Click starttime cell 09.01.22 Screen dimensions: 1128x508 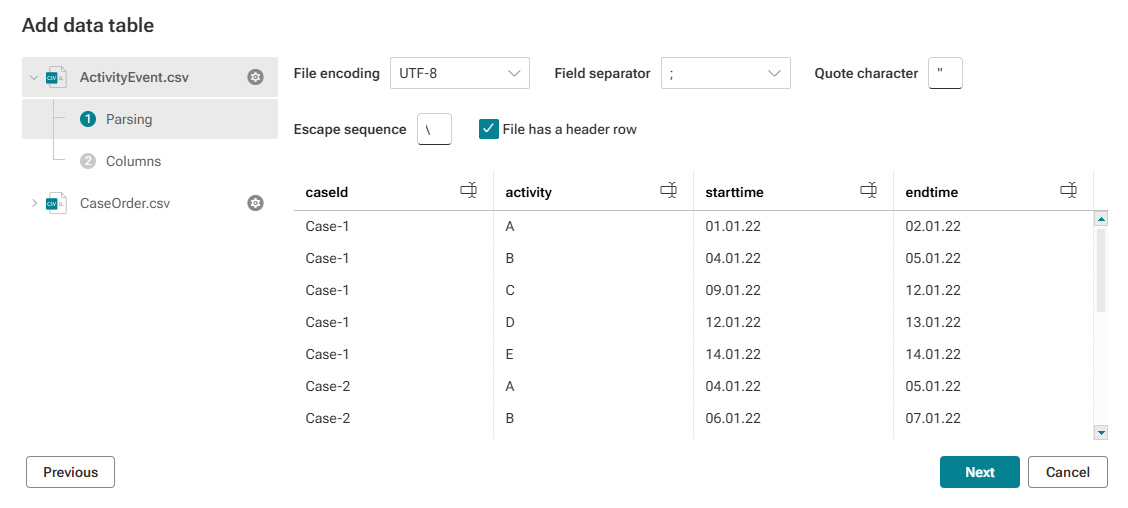click(733, 290)
